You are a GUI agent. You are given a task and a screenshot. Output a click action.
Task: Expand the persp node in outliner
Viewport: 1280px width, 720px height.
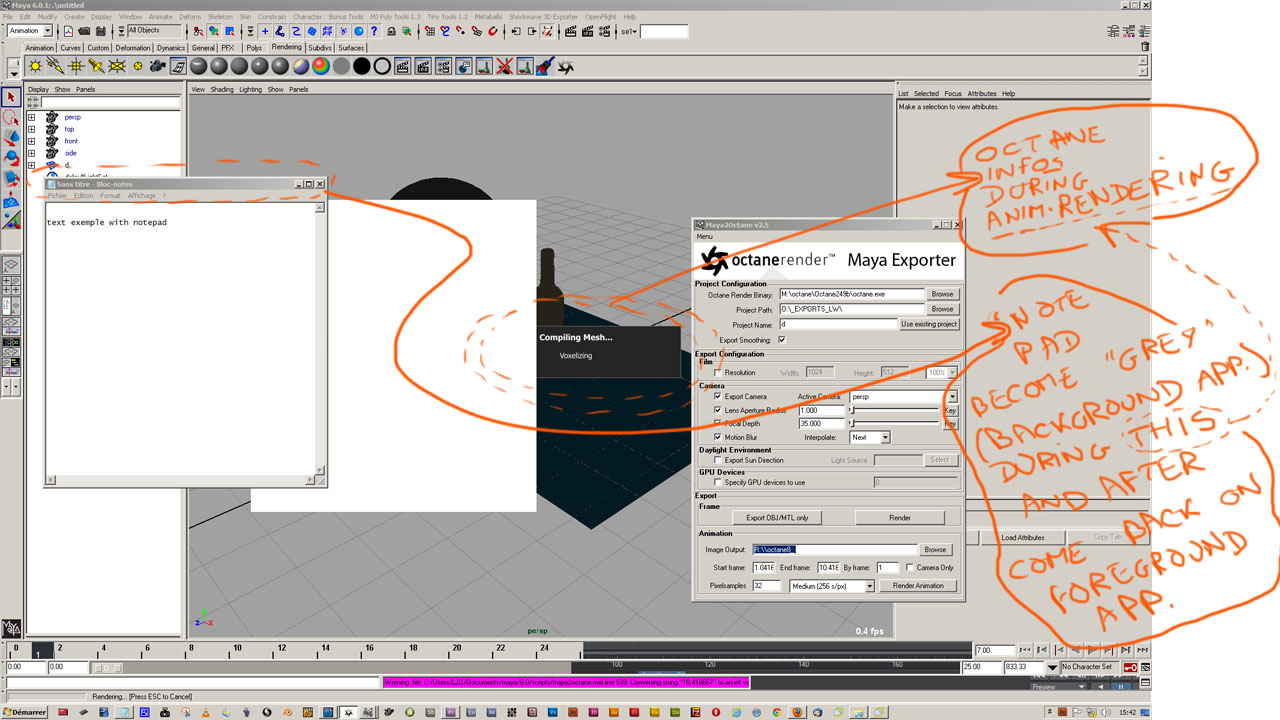[x=31, y=117]
